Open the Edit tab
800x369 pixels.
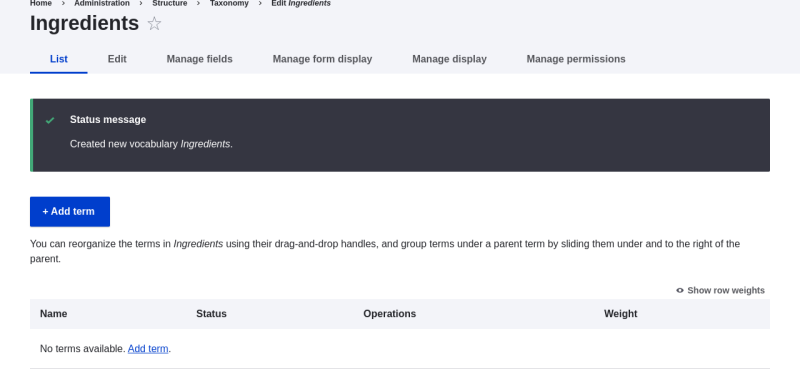click(117, 59)
